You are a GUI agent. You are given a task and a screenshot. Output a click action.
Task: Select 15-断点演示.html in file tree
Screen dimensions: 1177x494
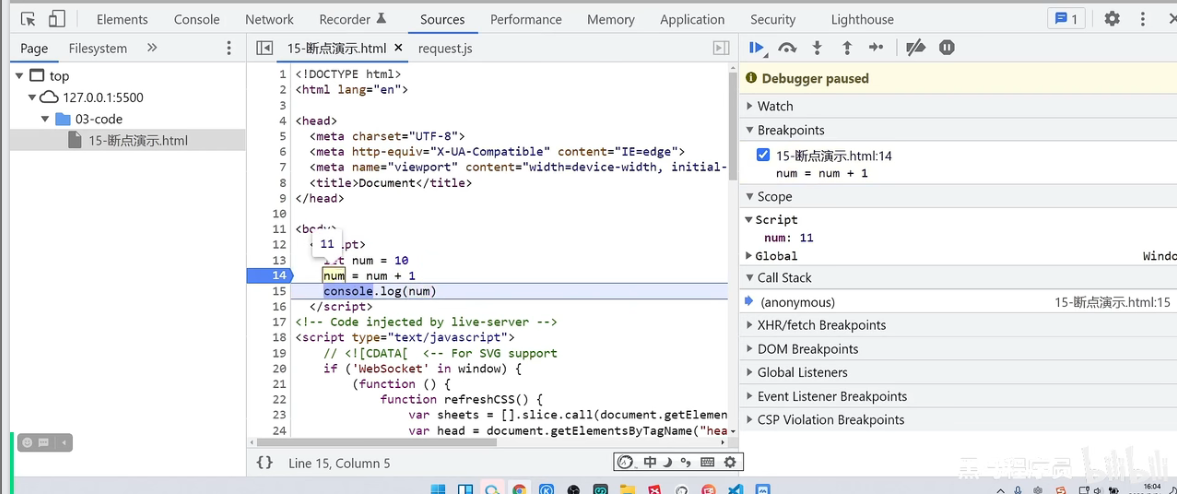pyautogui.click(x=128, y=140)
